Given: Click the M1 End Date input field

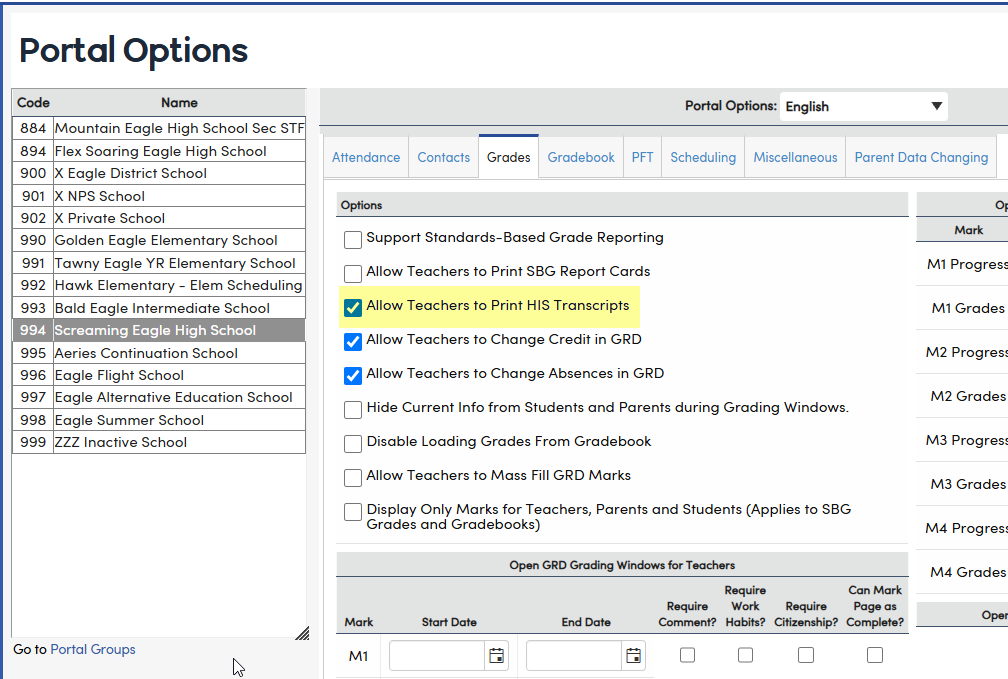Looking at the screenshot, I should point(573,655).
